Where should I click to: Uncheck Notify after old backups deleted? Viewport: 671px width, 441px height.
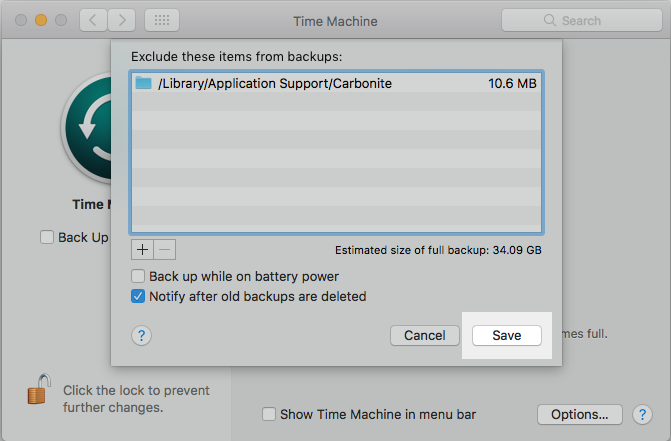tap(138, 296)
